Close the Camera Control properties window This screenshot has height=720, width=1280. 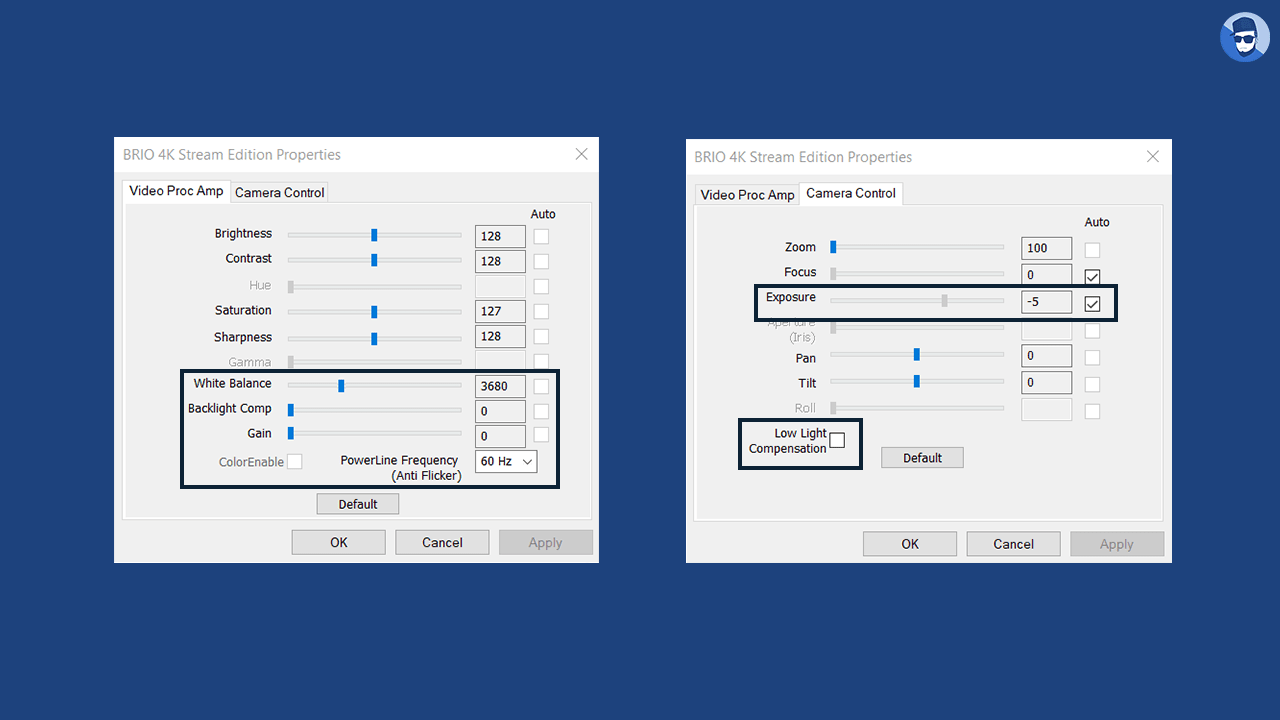click(x=1153, y=156)
